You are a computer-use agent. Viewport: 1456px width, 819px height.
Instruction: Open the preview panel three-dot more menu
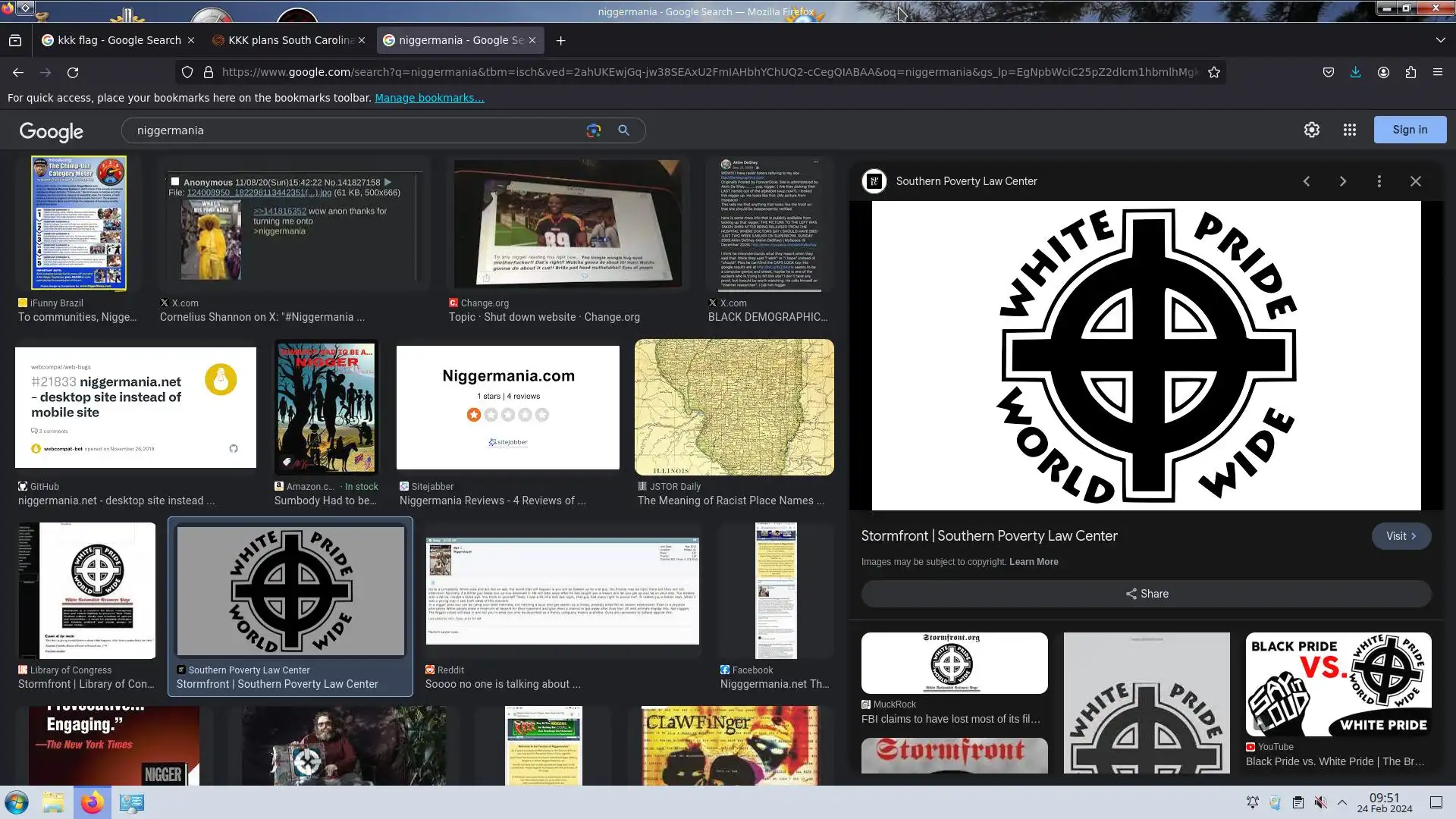coord(1379,181)
